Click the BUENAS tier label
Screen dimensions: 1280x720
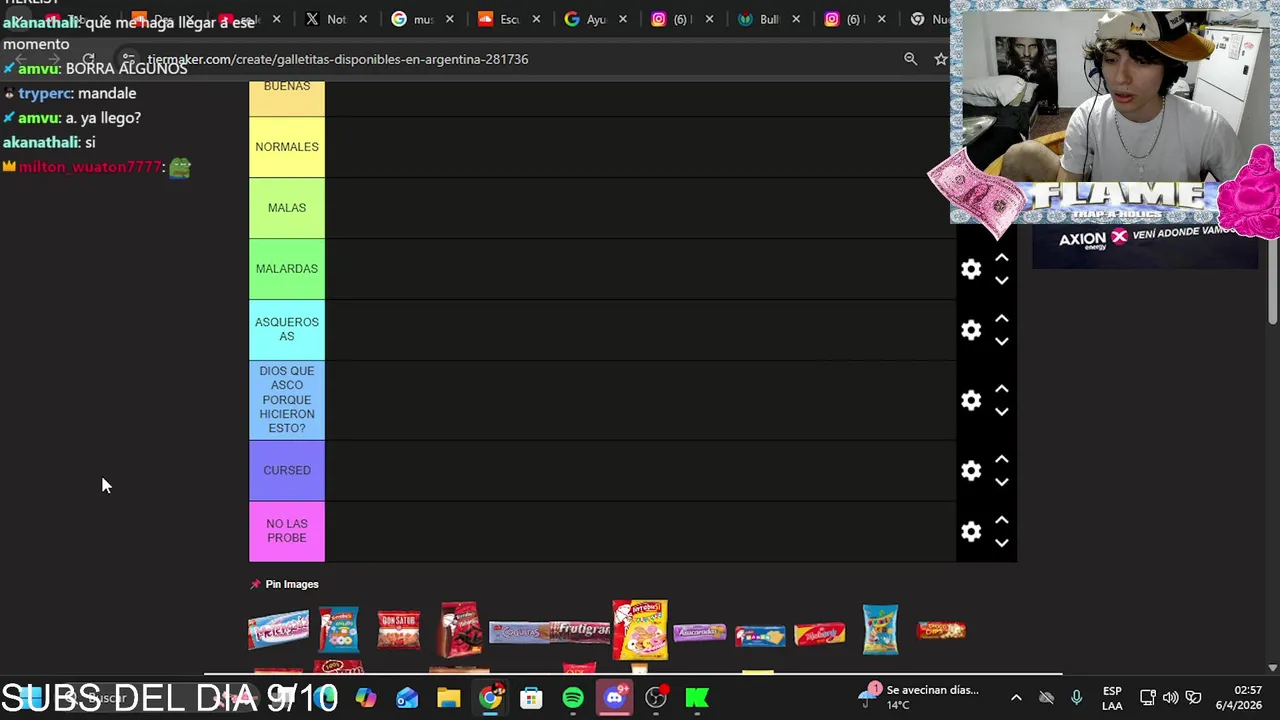287,97
